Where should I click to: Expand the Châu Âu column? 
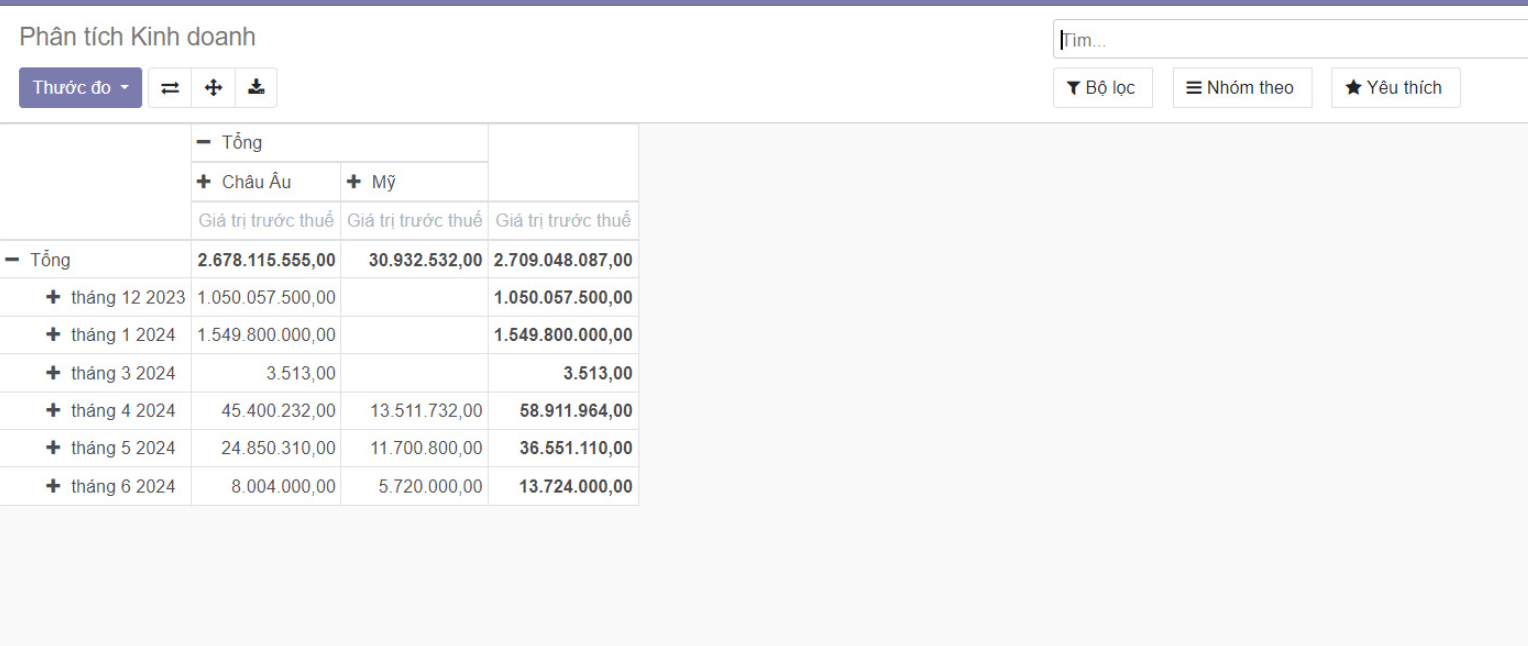pos(246,182)
